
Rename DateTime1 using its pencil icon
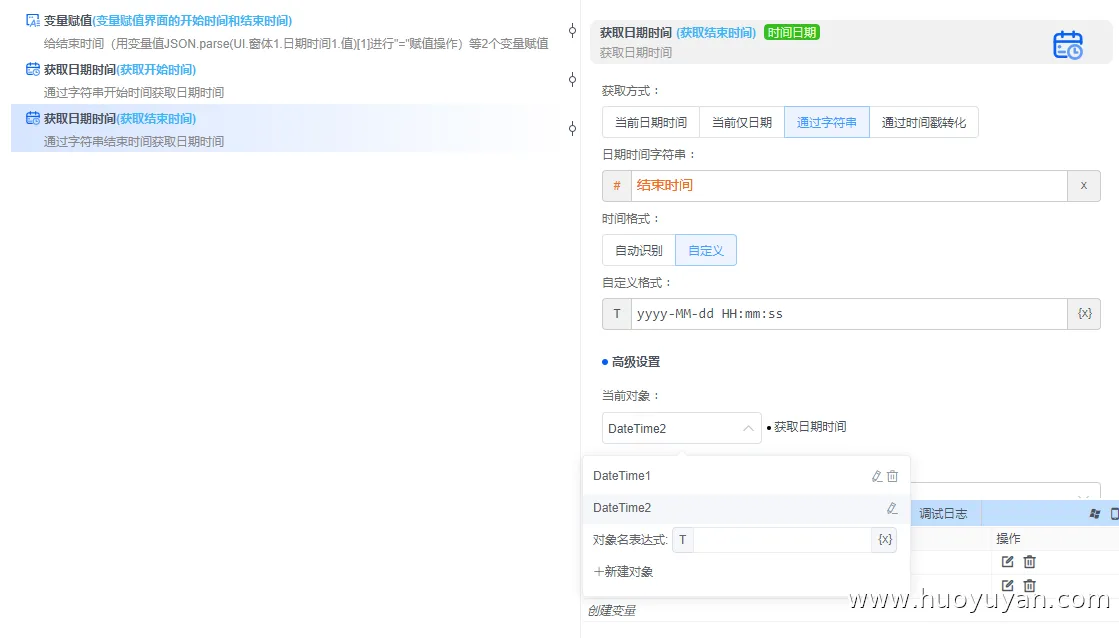pyautogui.click(x=877, y=476)
